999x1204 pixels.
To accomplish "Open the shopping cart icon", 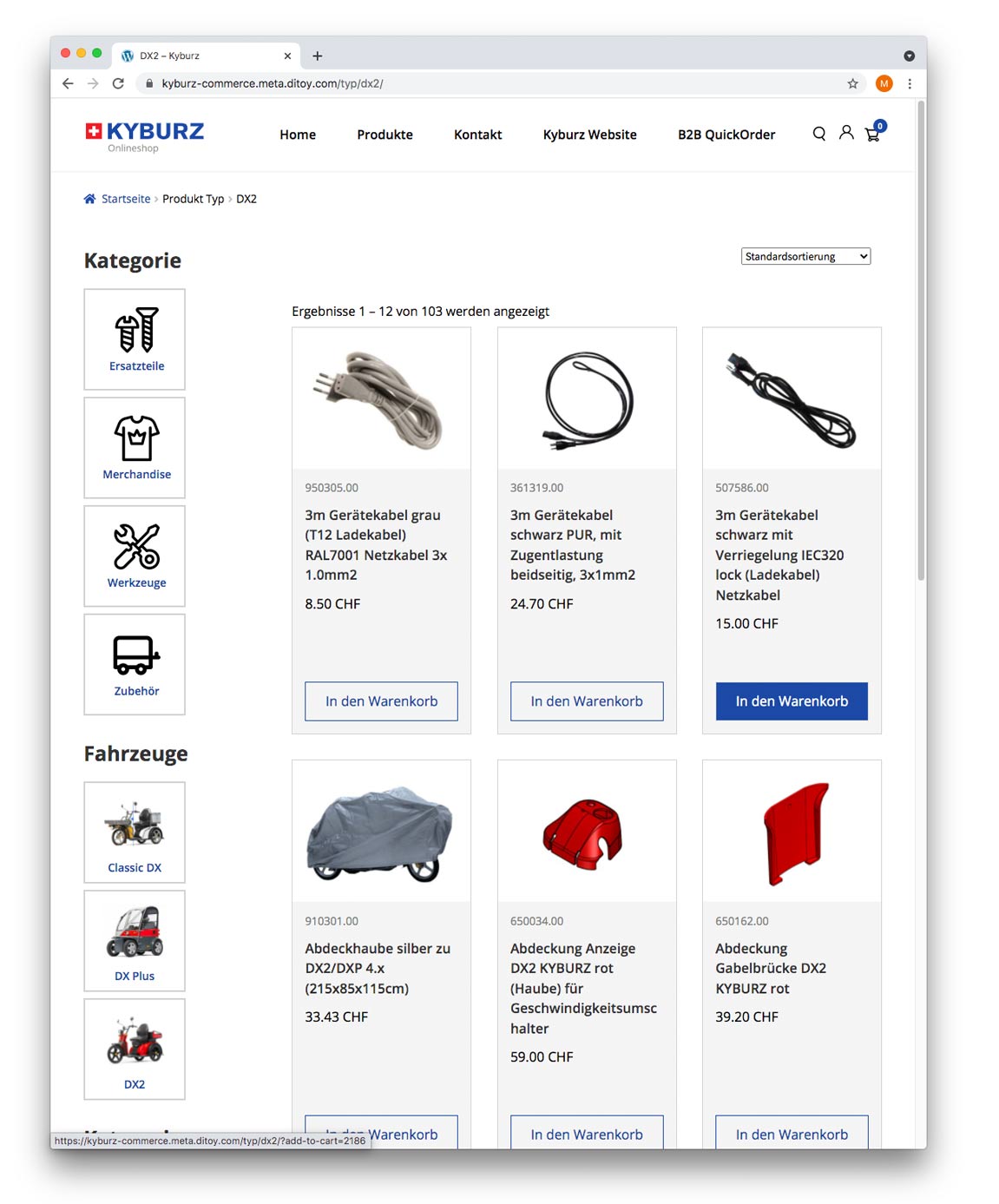I will click(875, 132).
